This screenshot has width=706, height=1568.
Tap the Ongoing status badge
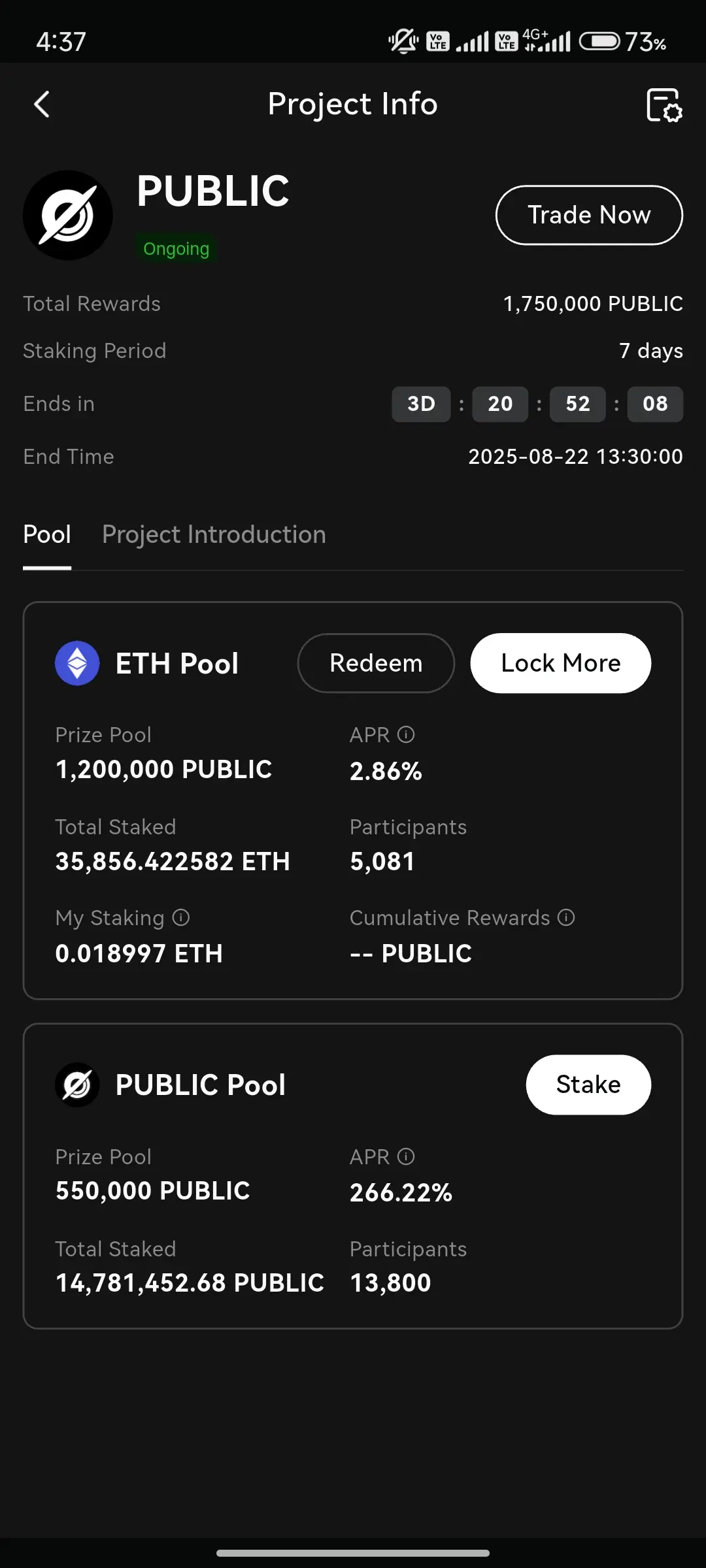coord(176,249)
